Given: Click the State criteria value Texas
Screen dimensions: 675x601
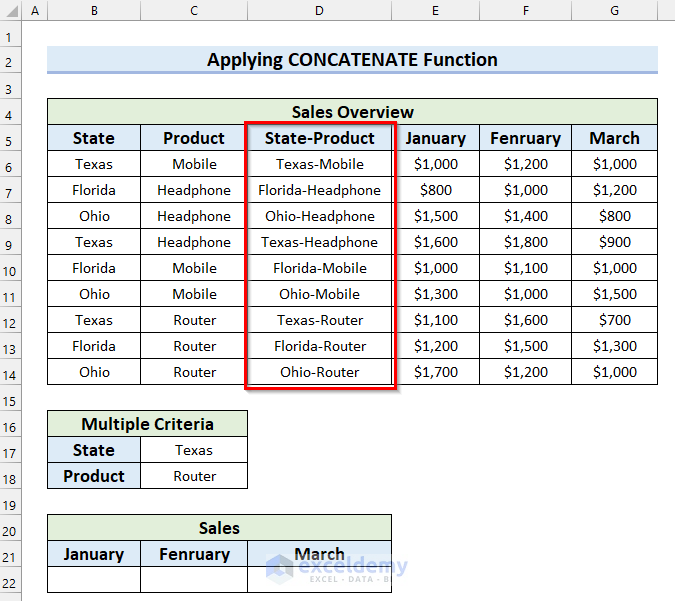Looking at the screenshot, I should click(x=194, y=450).
